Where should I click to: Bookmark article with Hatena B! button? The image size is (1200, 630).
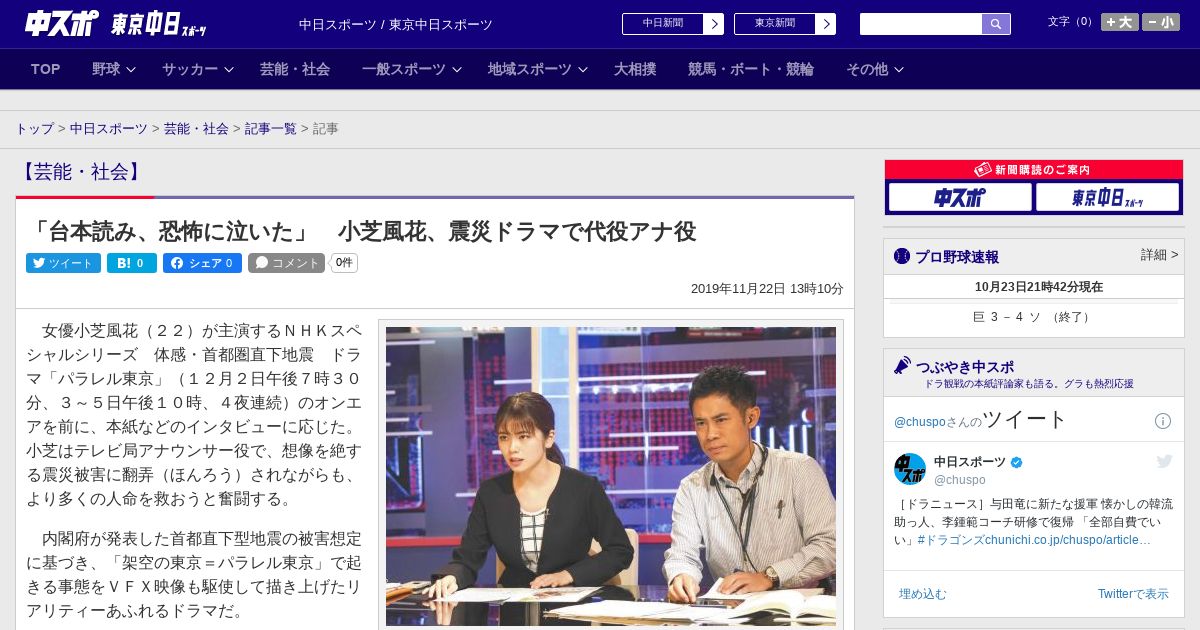[132, 263]
